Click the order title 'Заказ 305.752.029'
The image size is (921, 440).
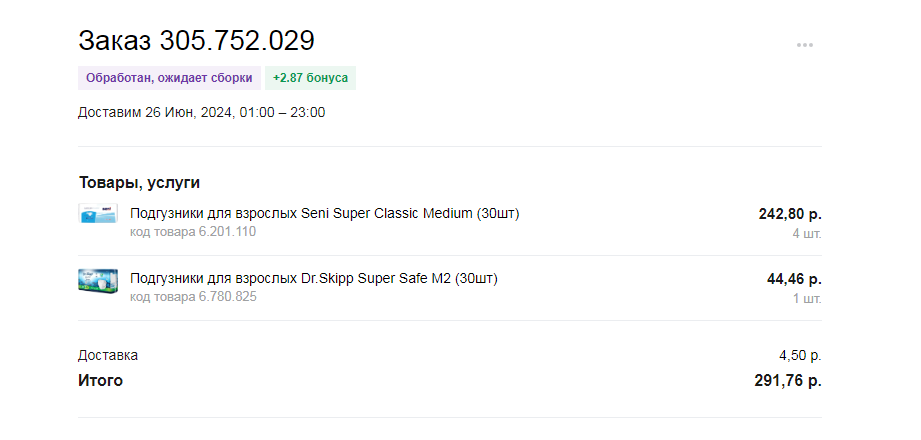tap(196, 41)
